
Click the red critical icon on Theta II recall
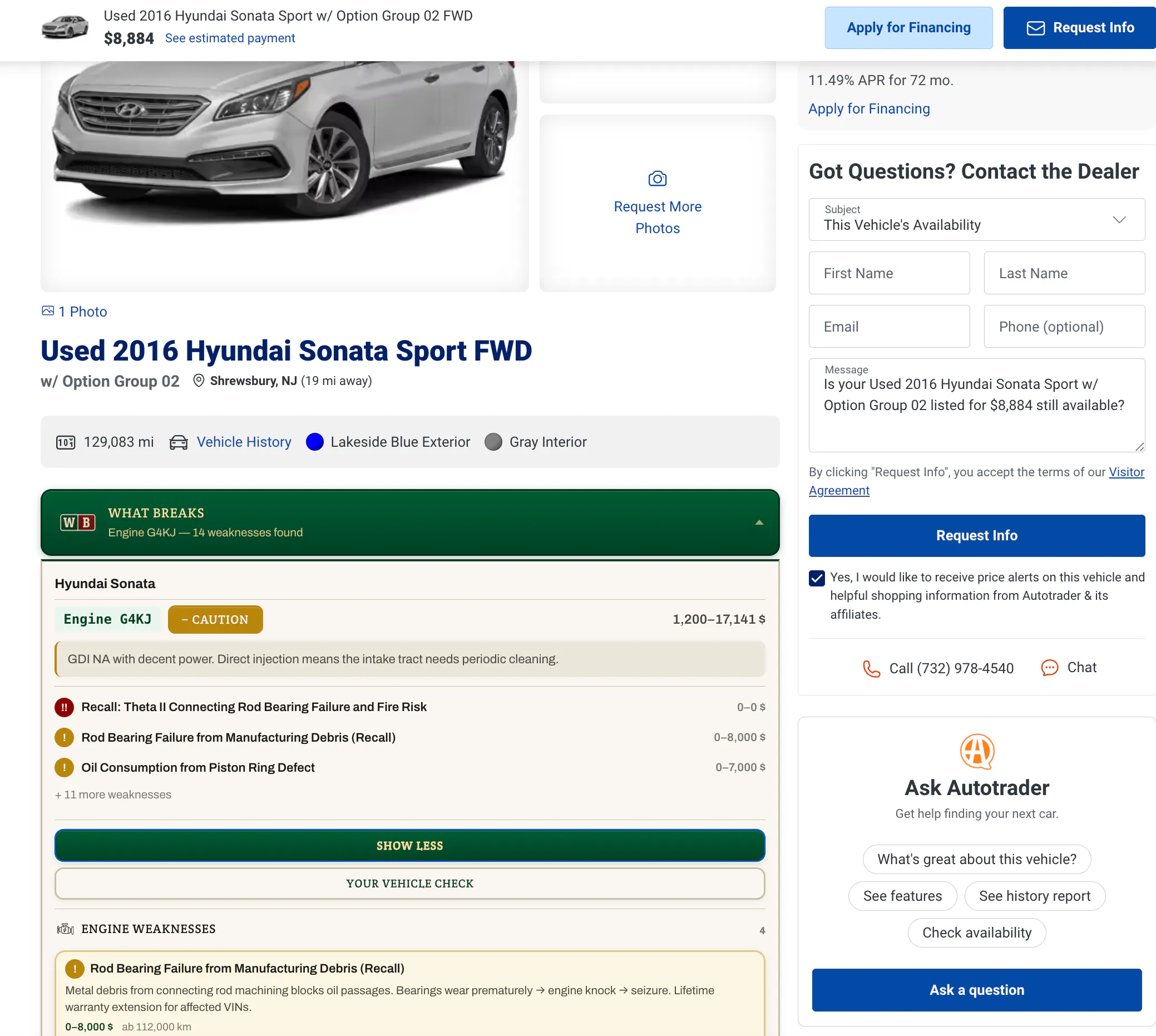[65, 707]
